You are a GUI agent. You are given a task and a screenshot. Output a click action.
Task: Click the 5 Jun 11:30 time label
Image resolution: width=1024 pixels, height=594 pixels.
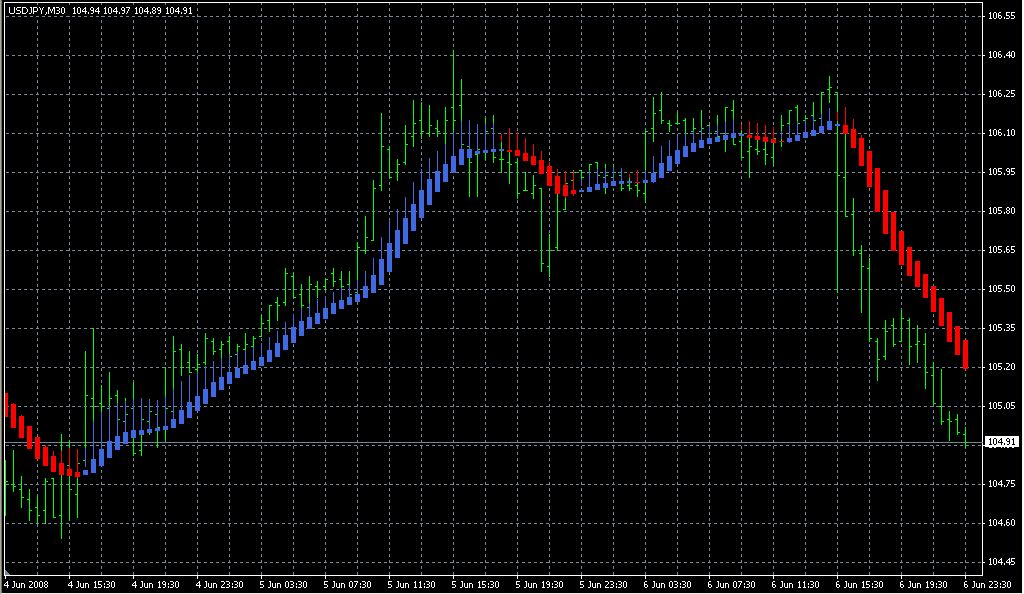pos(412,584)
